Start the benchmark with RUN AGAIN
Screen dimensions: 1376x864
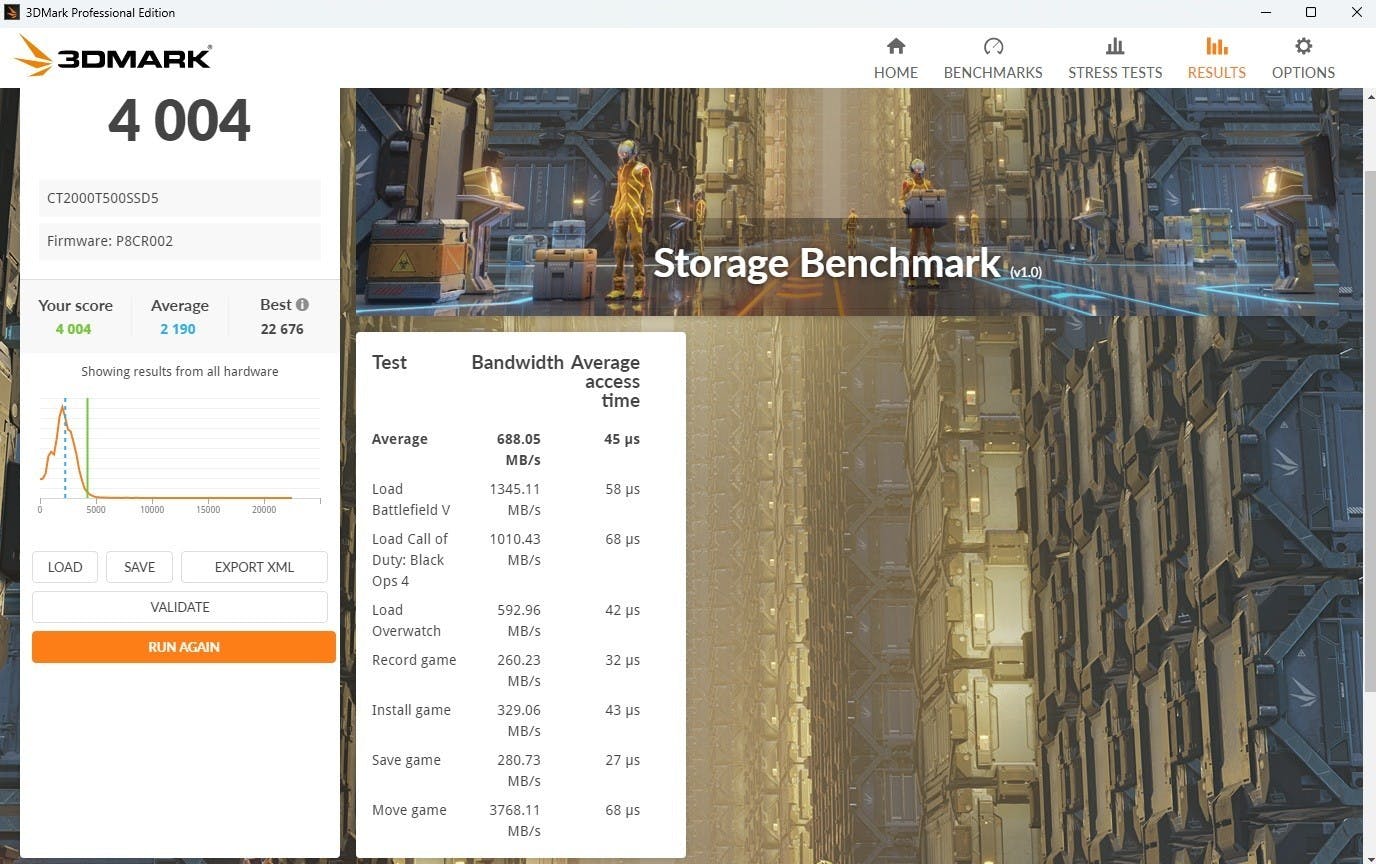pyautogui.click(x=184, y=647)
